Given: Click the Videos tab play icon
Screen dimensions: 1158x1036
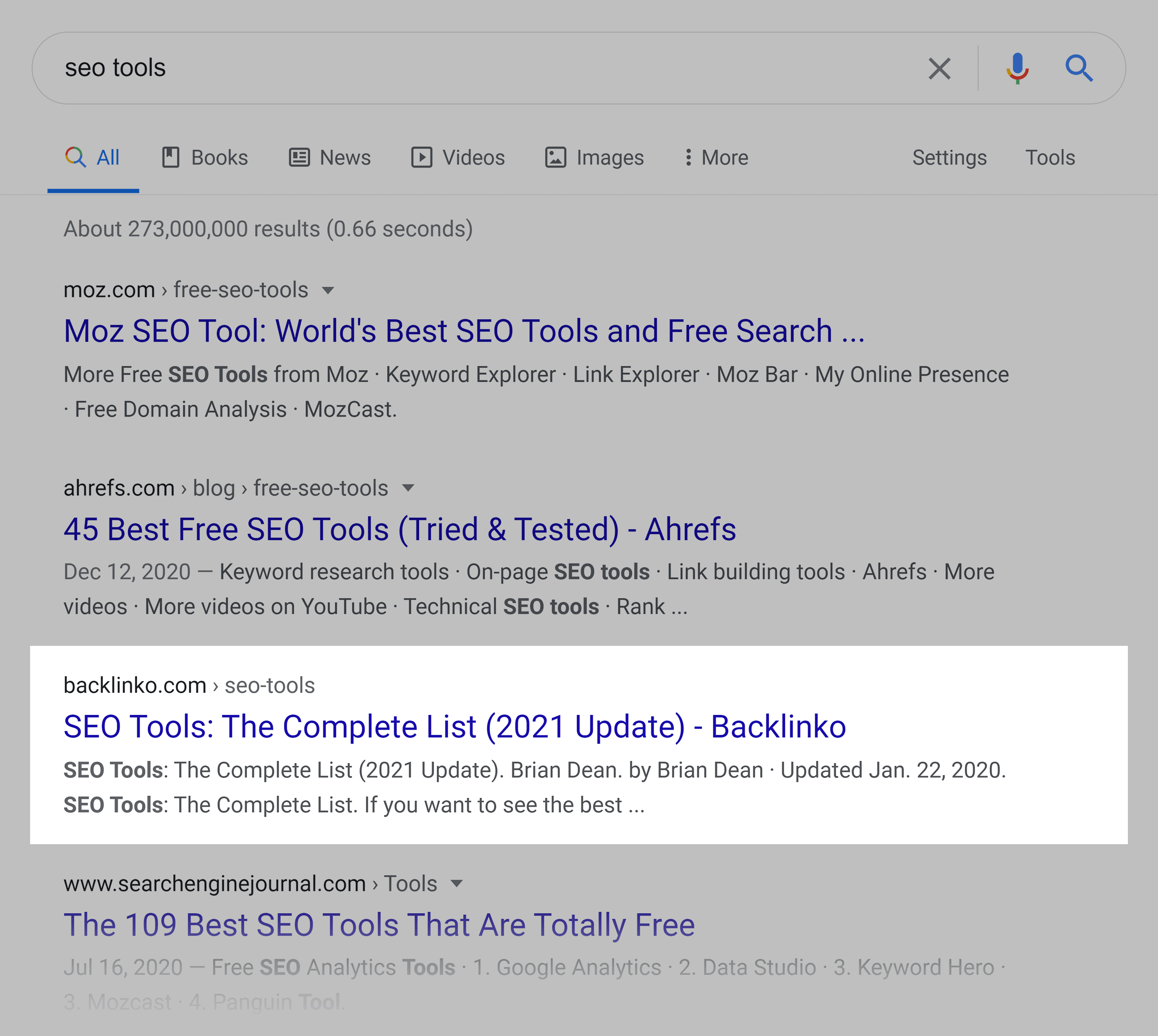Looking at the screenshot, I should pos(422,157).
